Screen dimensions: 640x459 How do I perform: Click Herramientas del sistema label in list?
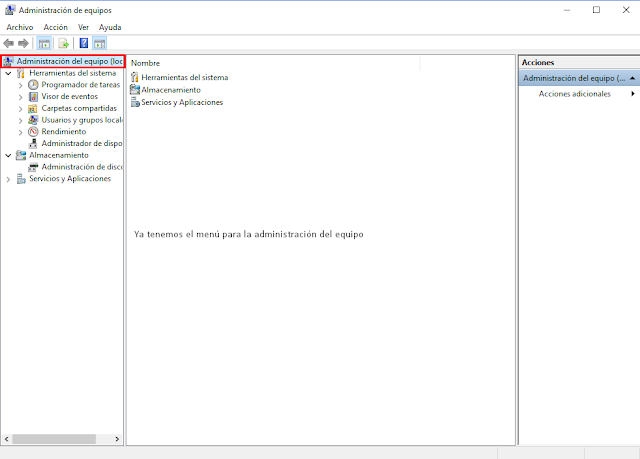tap(184, 78)
